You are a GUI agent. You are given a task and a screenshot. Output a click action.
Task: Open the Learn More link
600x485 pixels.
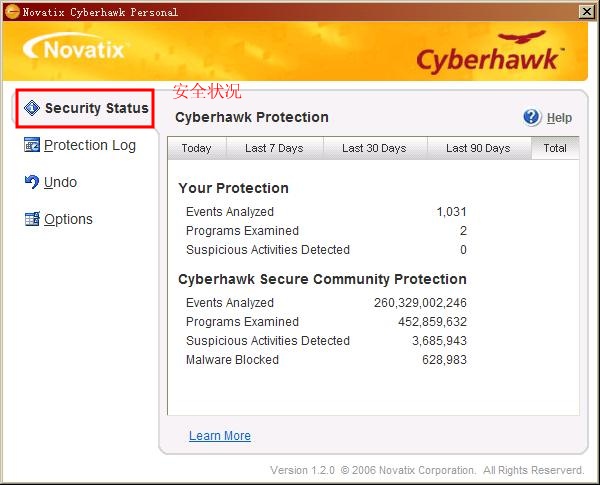pos(220,436)
